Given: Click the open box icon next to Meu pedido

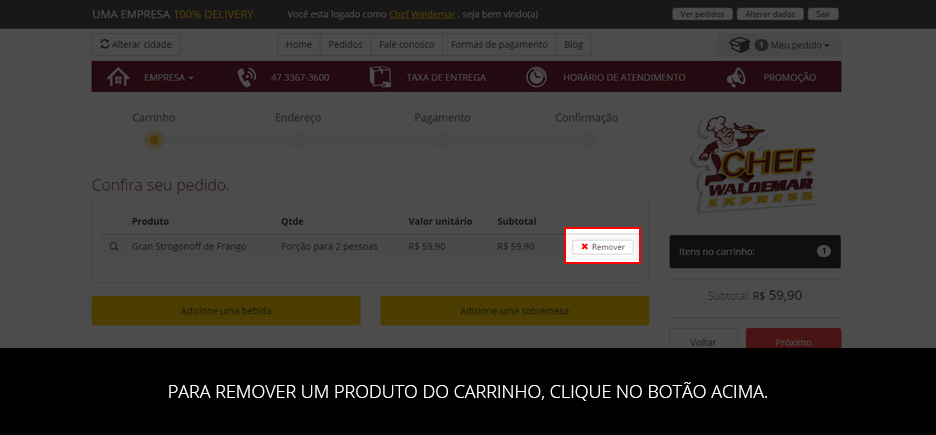Looking at the screenshot, I should point(739,45).
